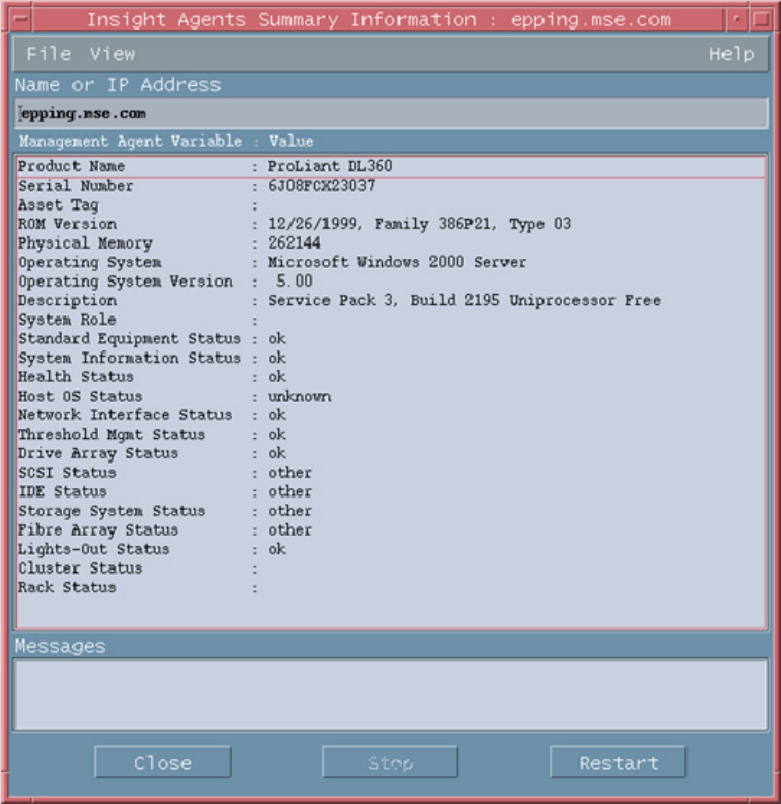781x804 pixels.
Task: Select the ROM Version row
Action: (391, 224)
